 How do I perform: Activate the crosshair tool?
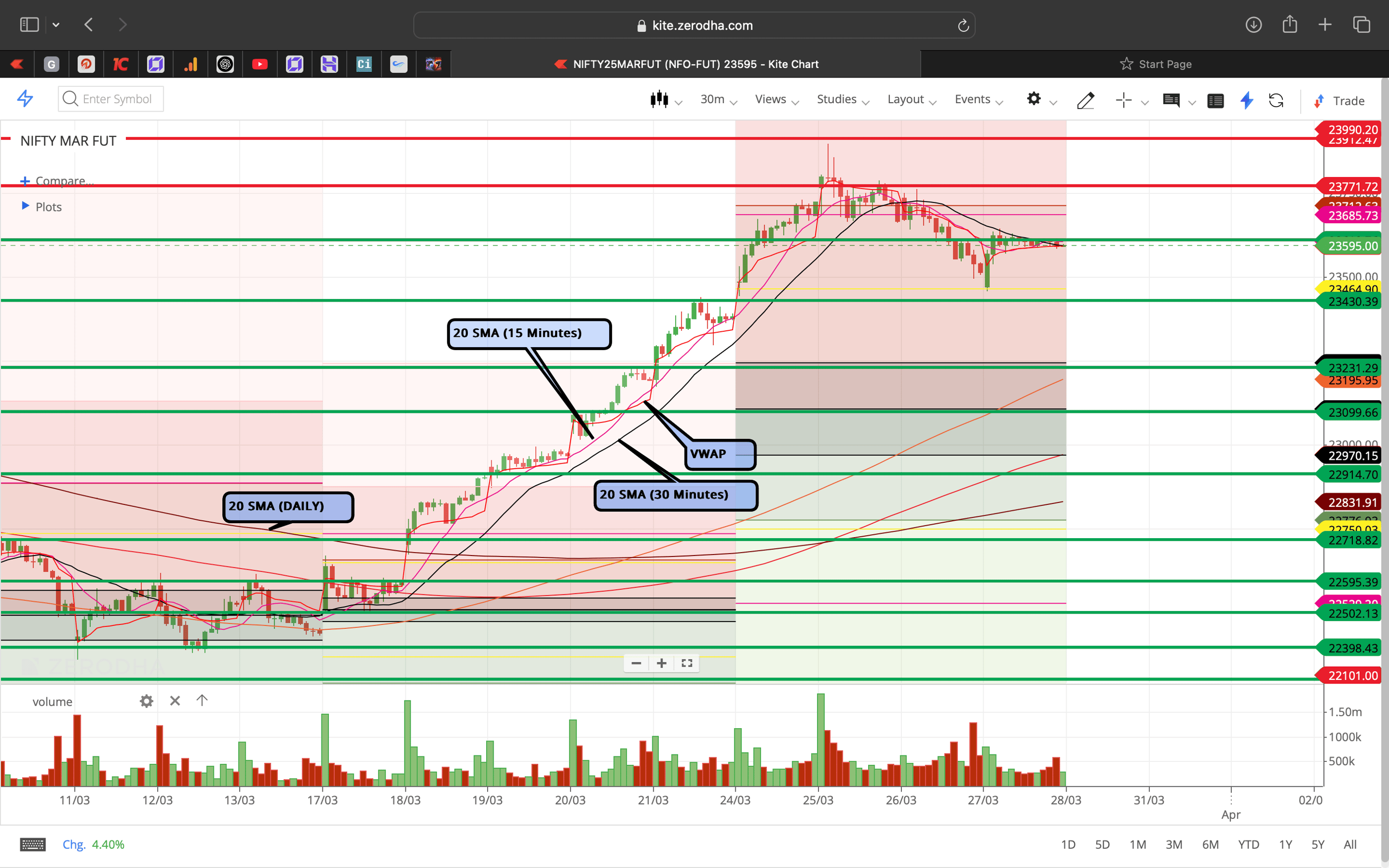[1124, 101]
